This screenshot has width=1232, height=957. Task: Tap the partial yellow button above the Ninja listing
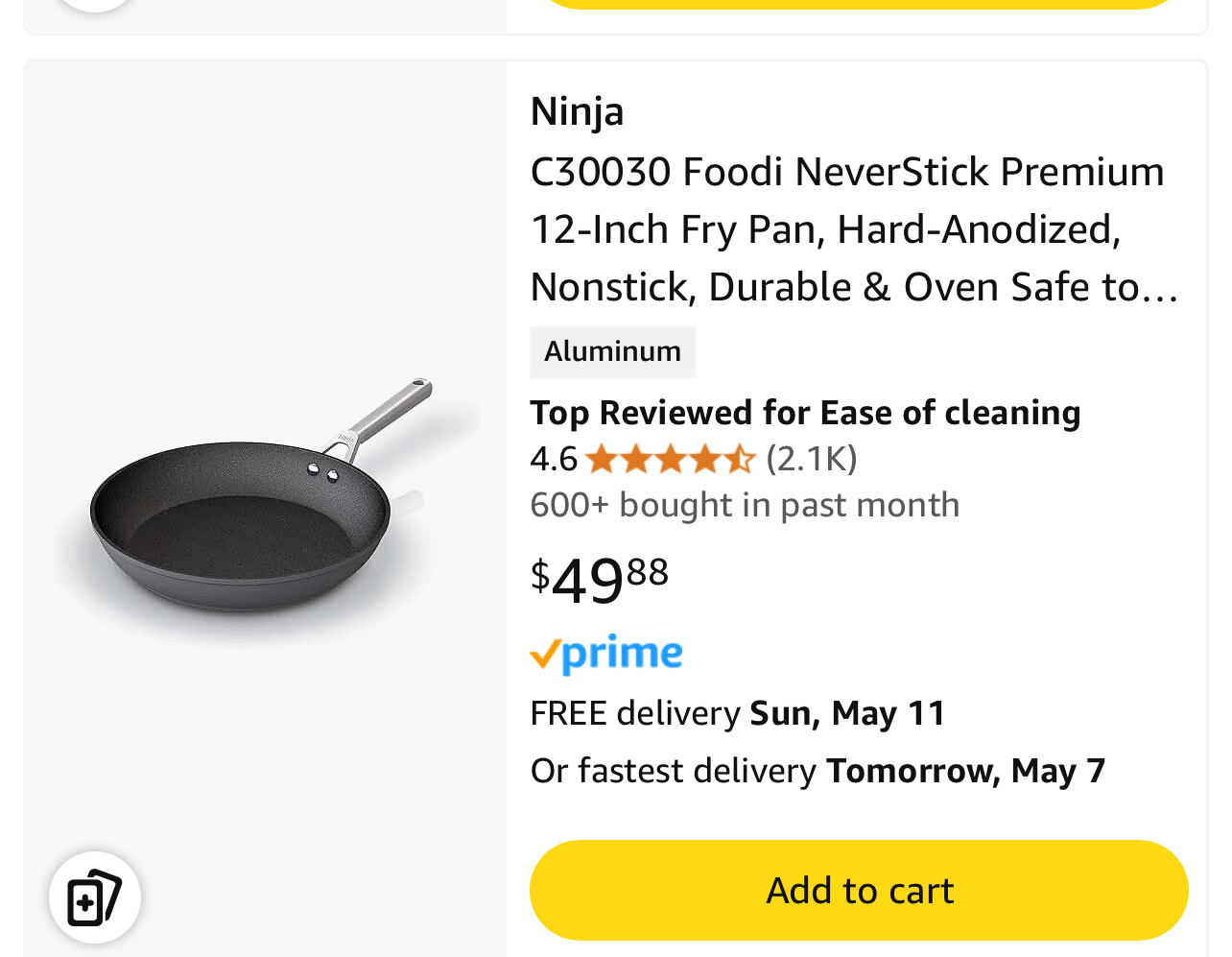859,4
